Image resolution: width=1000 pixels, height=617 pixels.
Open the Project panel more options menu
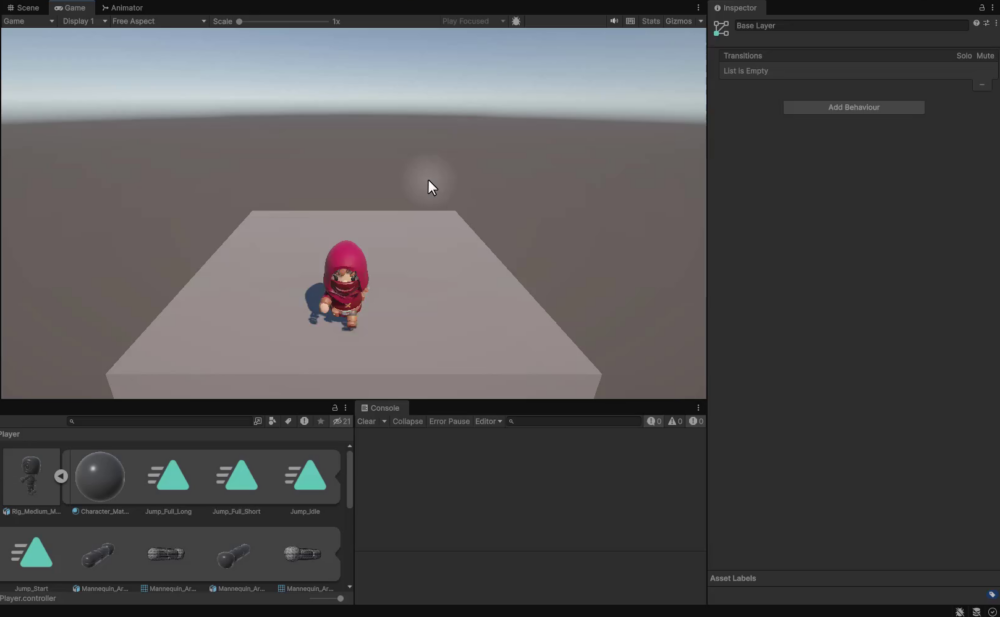[346, 408]
